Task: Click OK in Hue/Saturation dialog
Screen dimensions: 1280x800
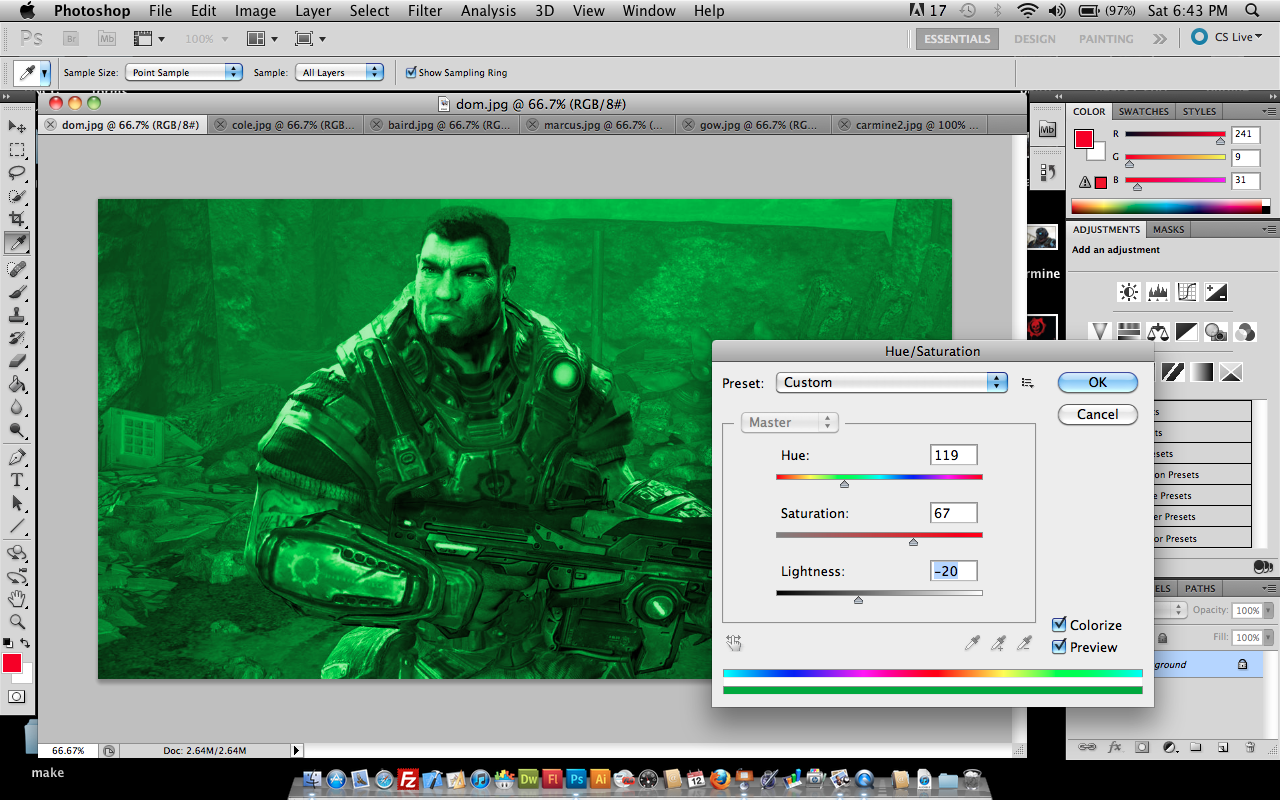Action: 1098,382
